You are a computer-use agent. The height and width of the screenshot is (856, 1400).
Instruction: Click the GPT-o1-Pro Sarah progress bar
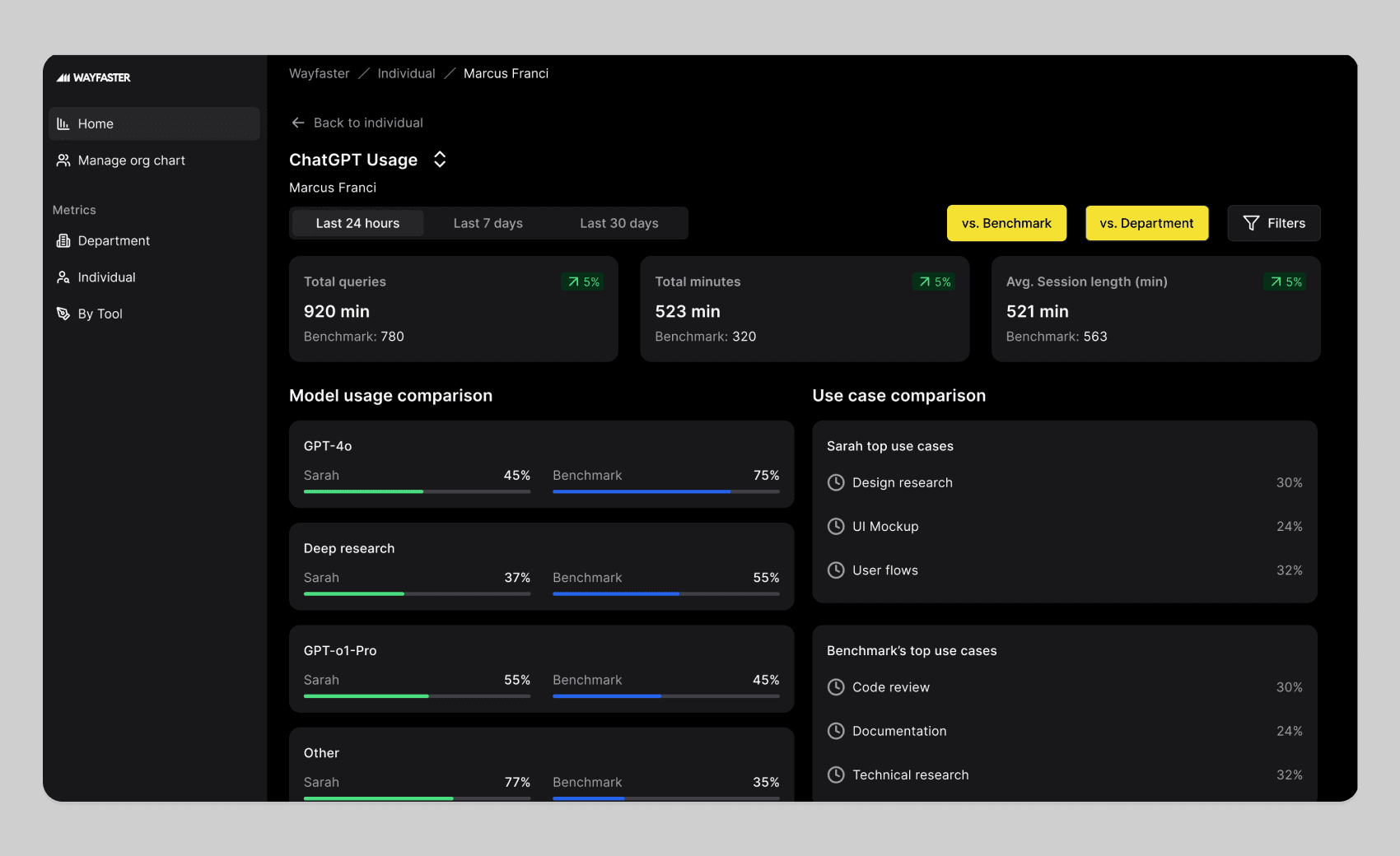click(x=417, y=695)
